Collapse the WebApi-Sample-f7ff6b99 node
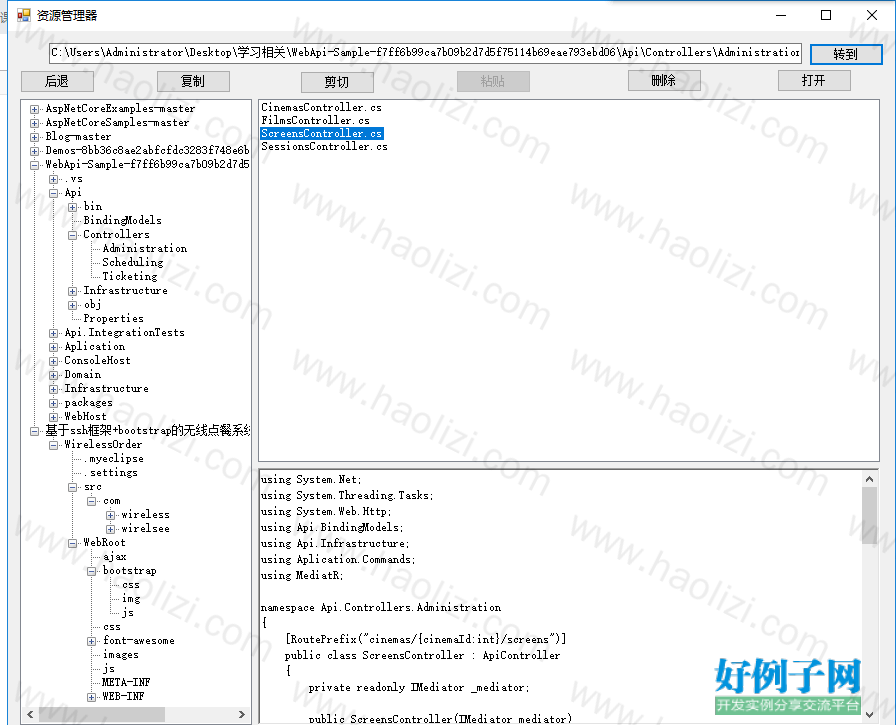The width and height of the screenshot is (896, 725). pyautogui.click(x=35, y=165)
